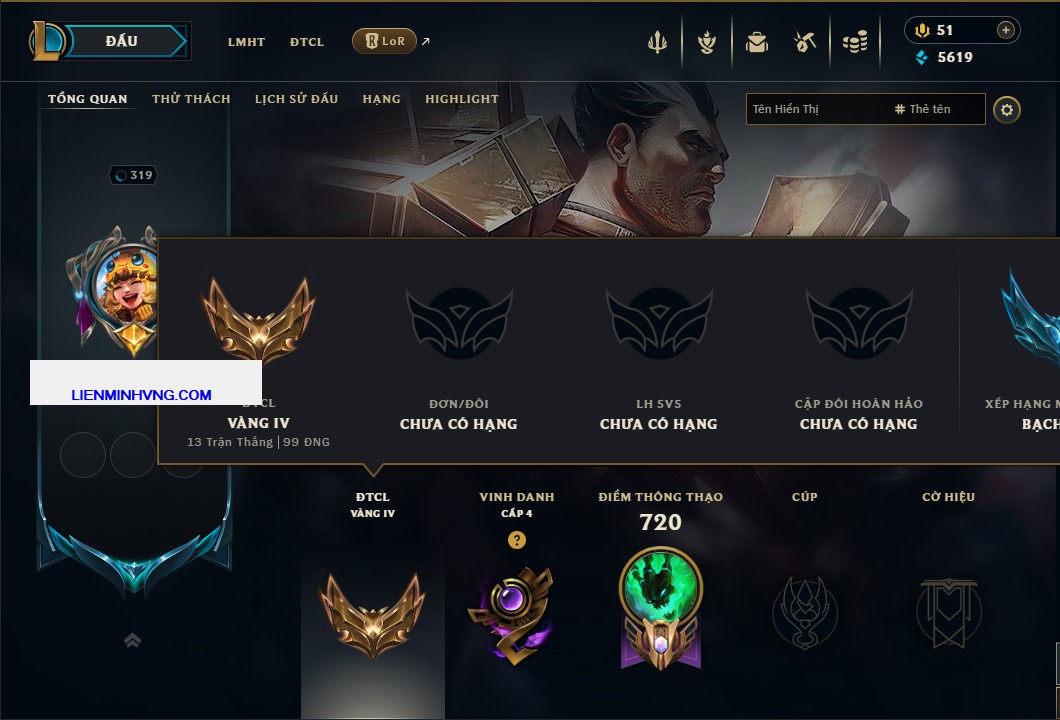
Task: Open the store coins icon
Action: click(855, 43)
